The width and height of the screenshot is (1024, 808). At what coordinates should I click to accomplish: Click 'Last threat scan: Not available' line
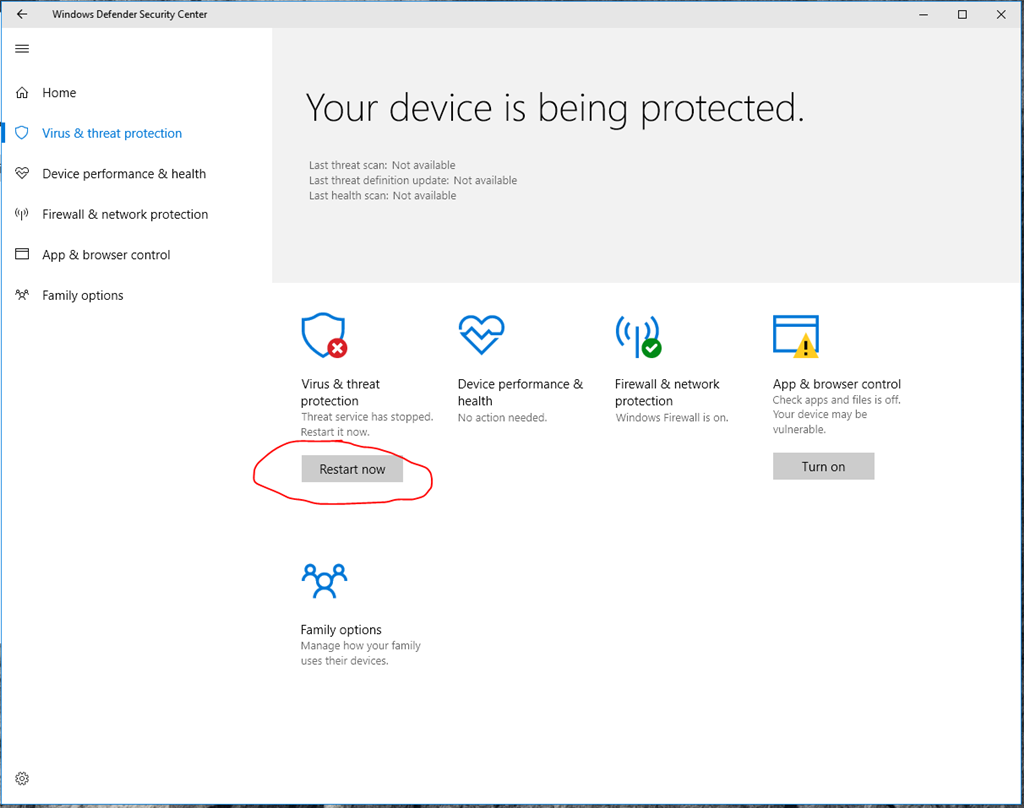[382, 165]
